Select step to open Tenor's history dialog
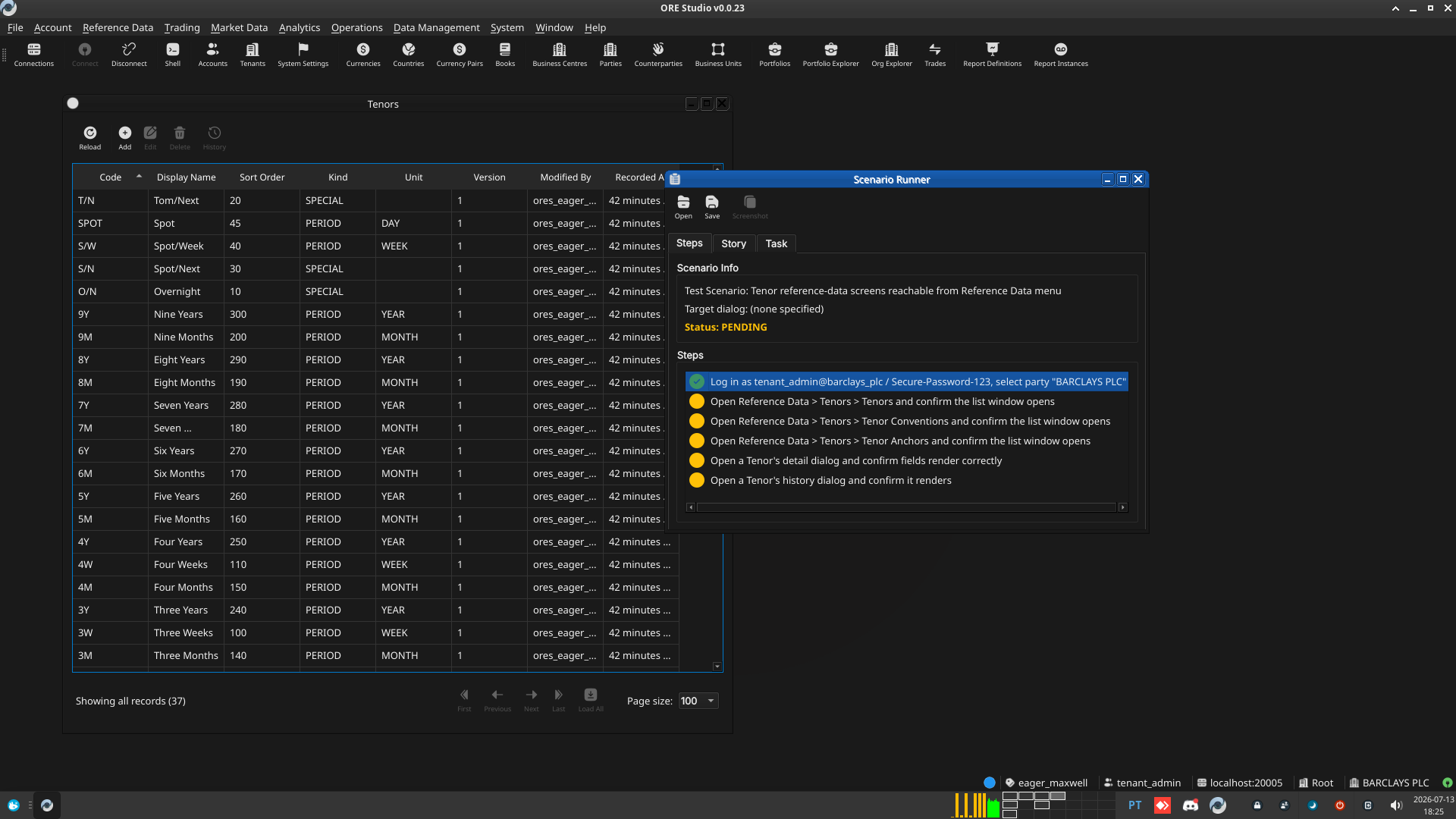1456x819 pixels. [906, 480]
